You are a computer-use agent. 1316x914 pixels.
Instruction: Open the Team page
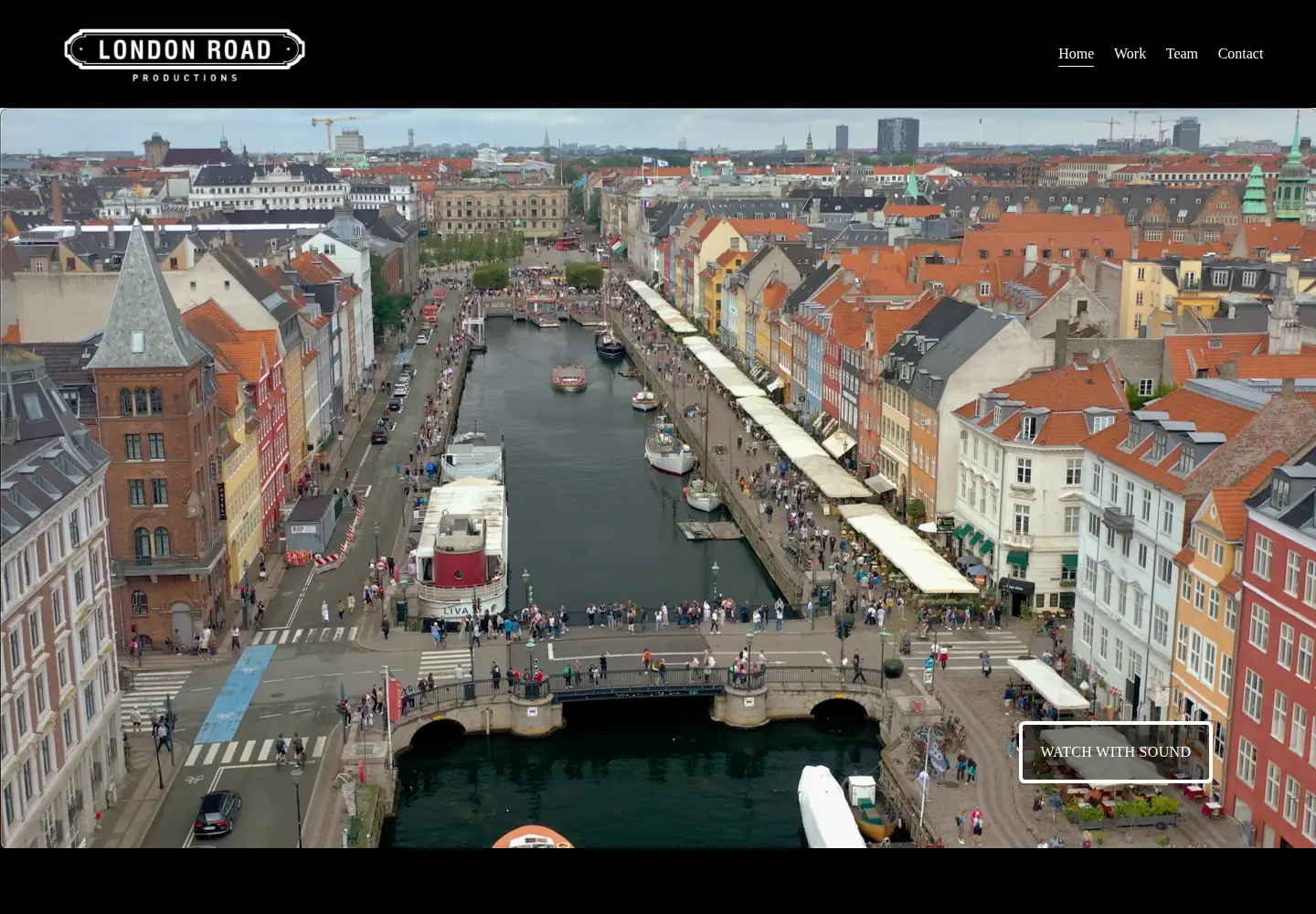click(1182, 54)
